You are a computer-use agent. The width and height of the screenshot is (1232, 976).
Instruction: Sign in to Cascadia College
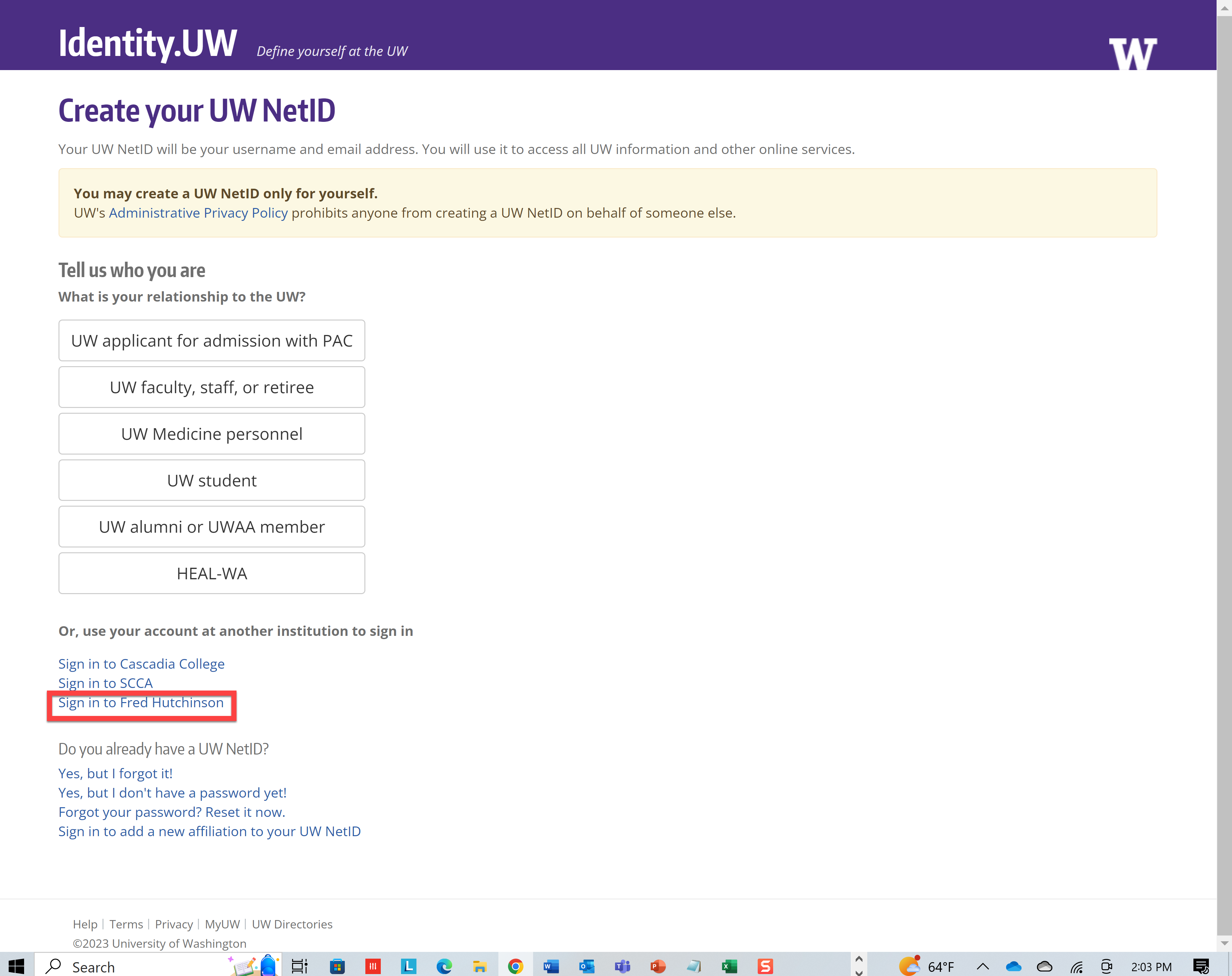point(141,664)
